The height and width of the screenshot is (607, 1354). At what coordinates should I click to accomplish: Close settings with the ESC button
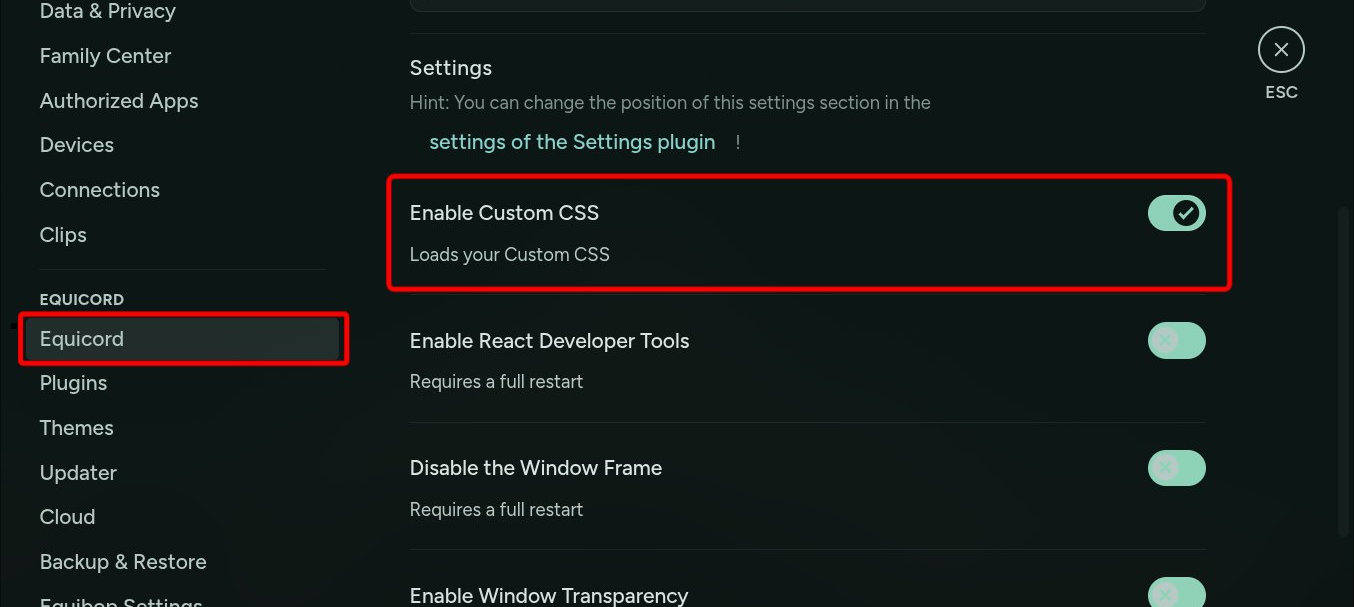coord(1281,49)
